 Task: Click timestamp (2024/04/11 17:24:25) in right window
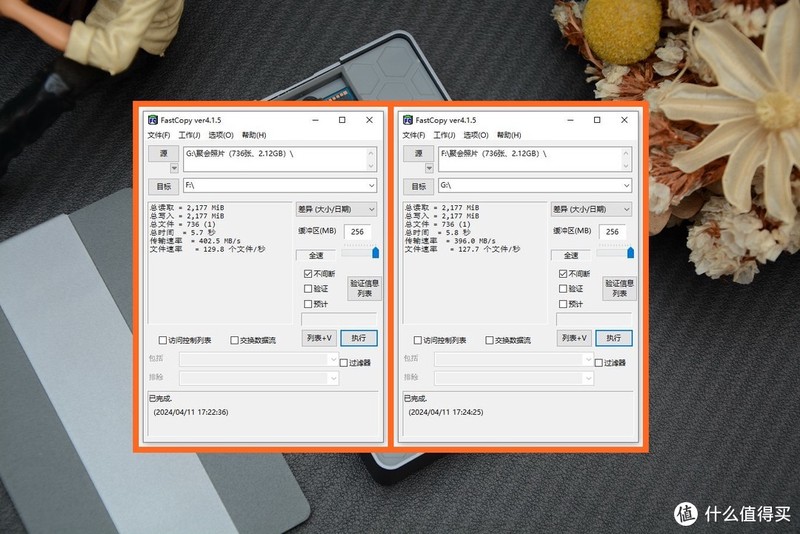(446, 412)
